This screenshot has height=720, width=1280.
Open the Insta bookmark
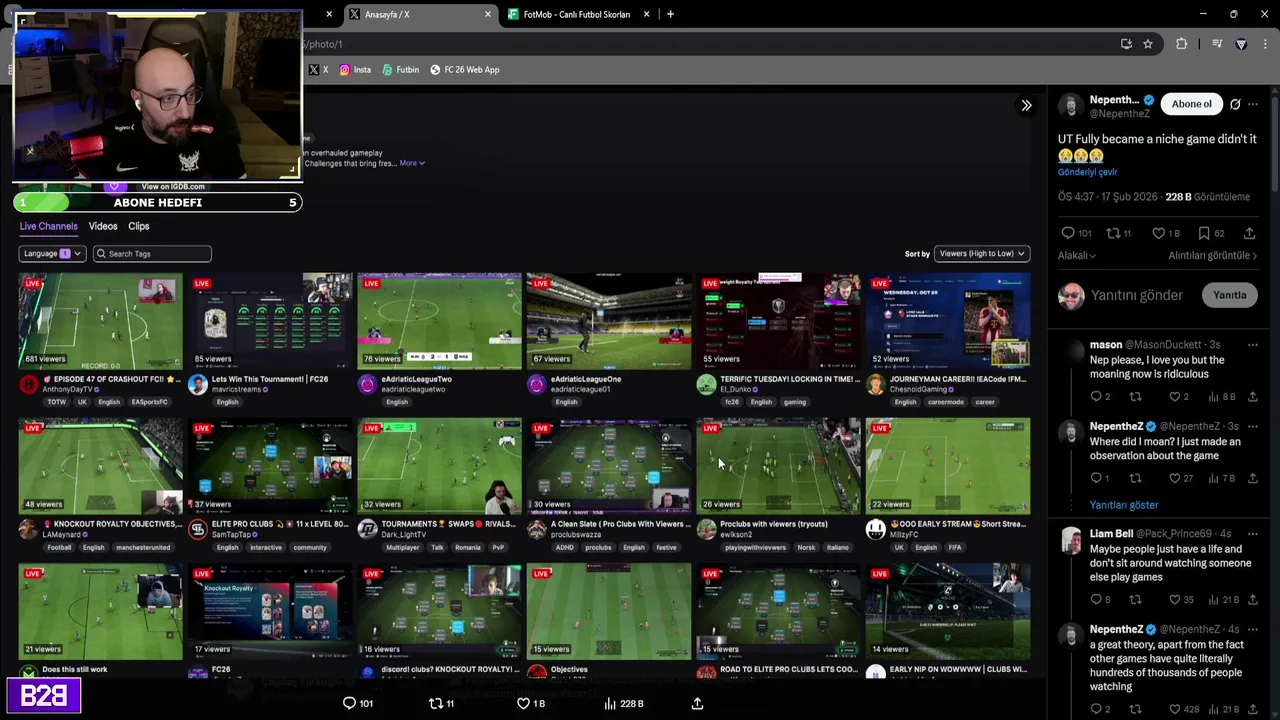[x=355, y=70]
